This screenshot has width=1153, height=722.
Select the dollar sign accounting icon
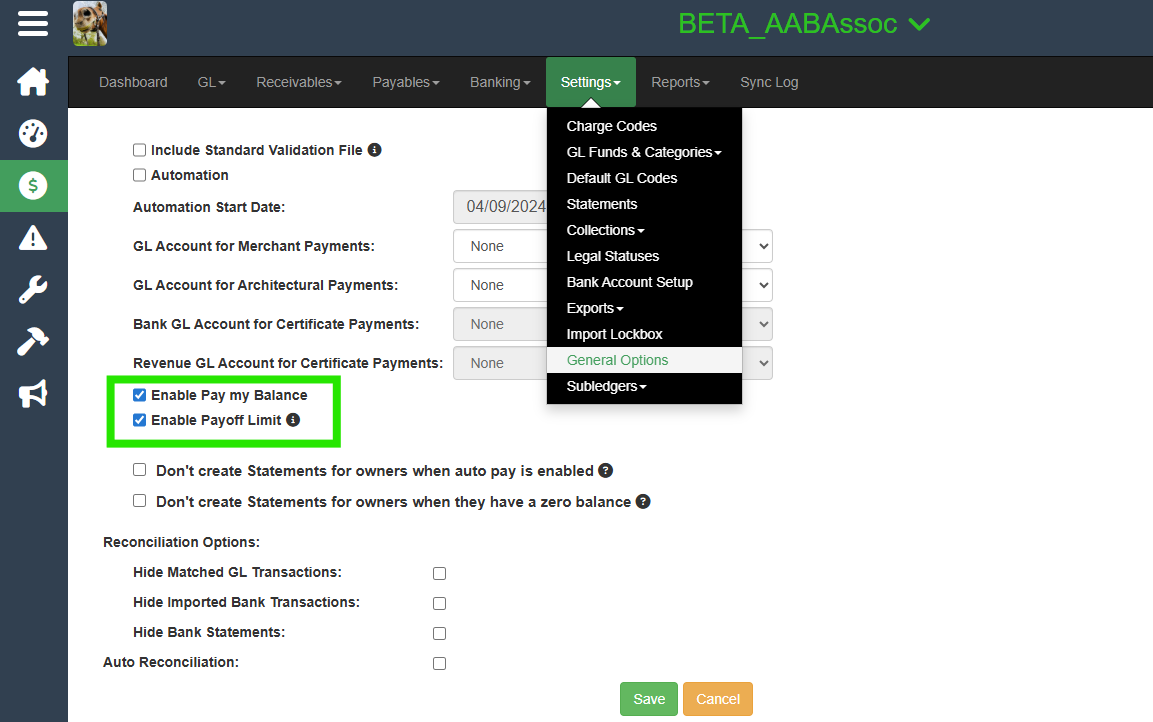(x=33, y=186)
